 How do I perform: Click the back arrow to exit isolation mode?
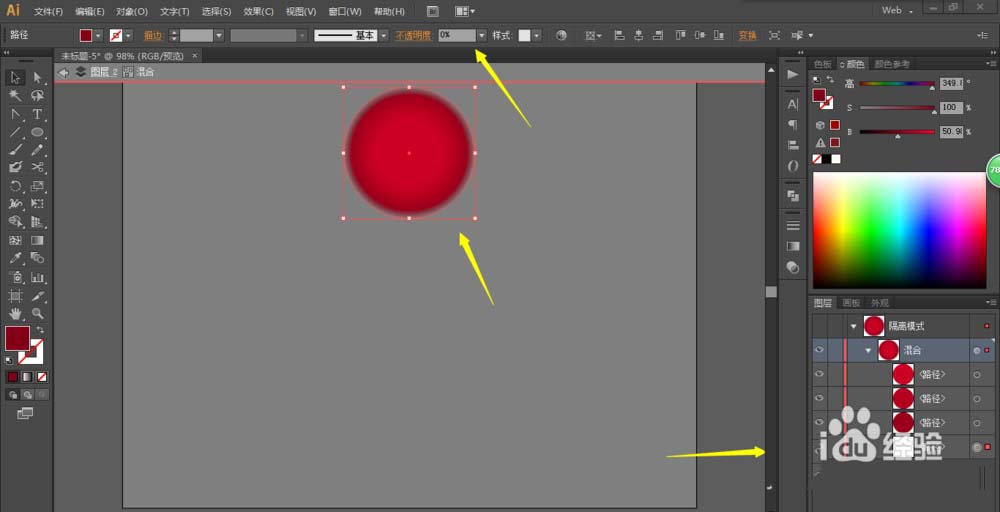tap(64, 72)
